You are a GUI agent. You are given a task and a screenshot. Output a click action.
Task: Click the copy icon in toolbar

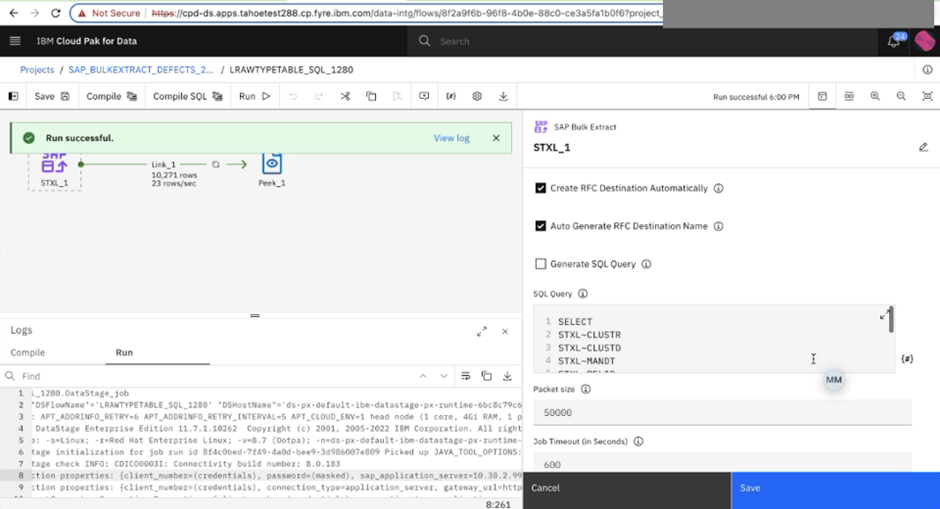click(372, 96)
